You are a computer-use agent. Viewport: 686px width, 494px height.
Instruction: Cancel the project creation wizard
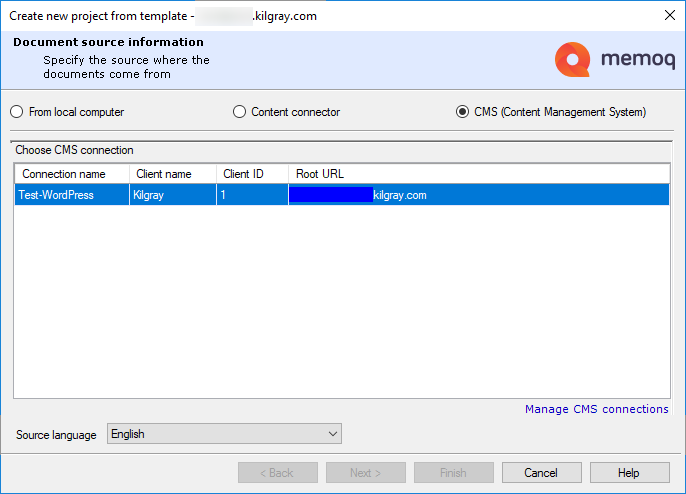pyautogui.click(x=541, y=472)
